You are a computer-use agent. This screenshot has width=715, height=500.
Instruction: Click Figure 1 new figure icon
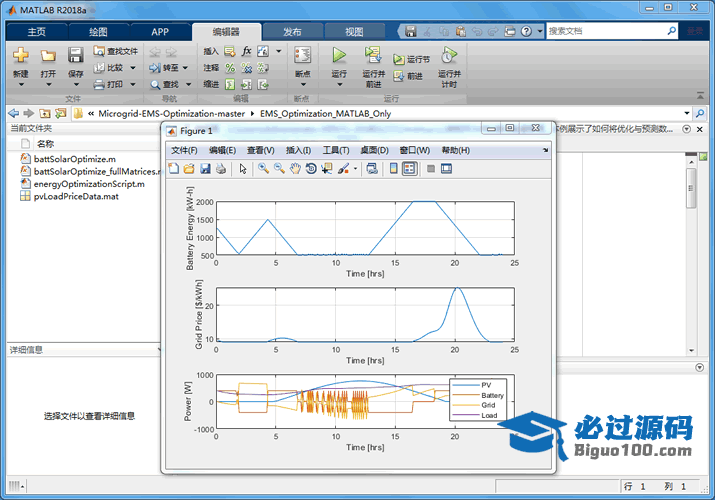click(174, 169)
